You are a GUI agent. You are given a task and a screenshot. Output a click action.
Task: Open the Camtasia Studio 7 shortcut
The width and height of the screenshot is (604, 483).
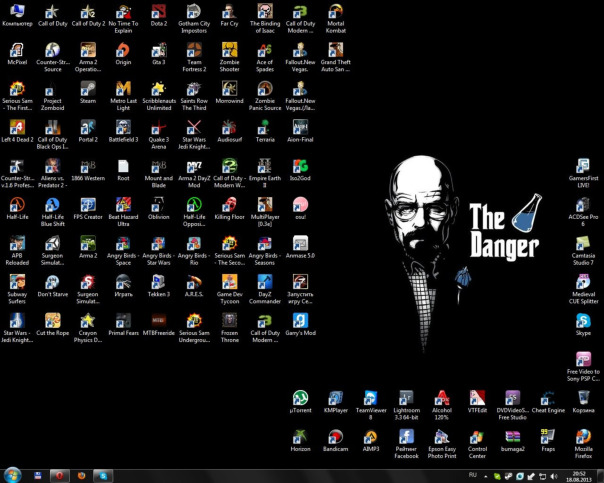583,251
